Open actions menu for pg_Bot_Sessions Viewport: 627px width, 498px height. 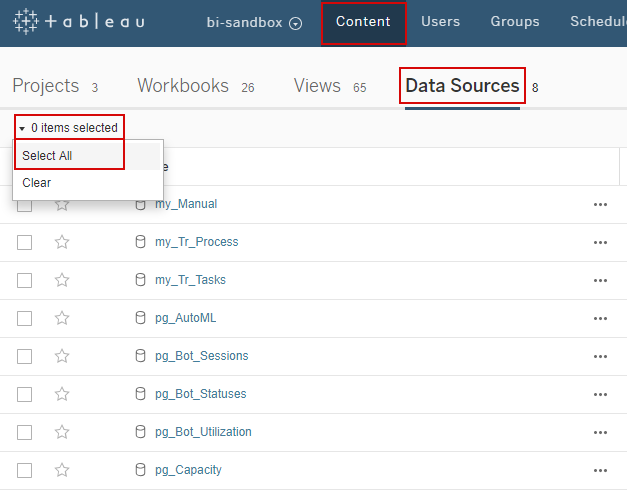coord(600,356)
